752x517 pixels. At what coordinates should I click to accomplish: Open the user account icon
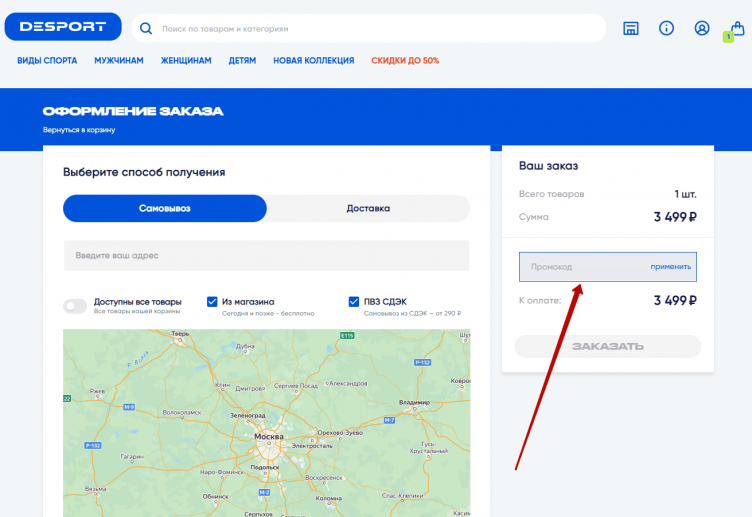[702, 28]
